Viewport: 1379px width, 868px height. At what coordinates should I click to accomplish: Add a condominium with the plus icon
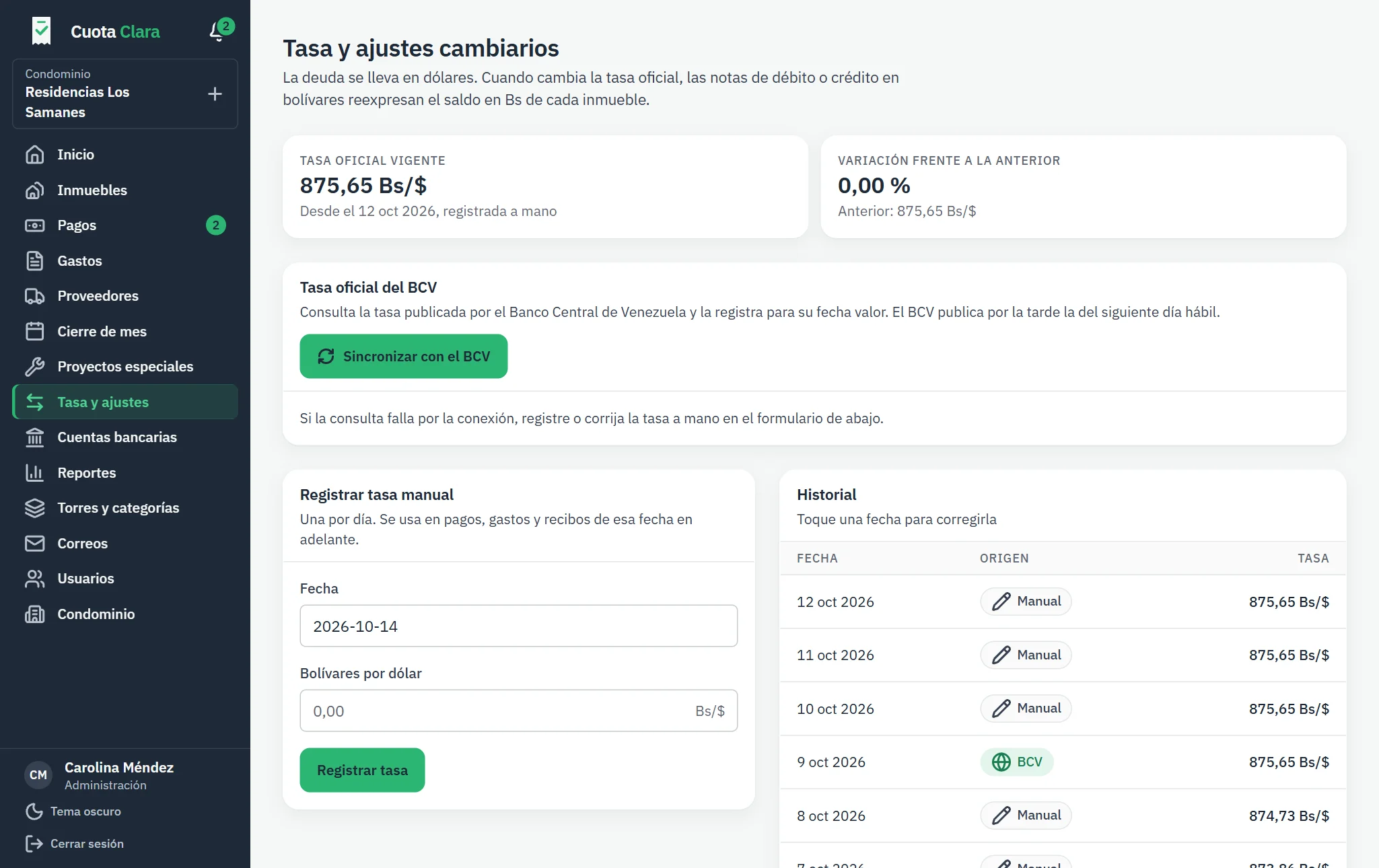click(215, 94)
